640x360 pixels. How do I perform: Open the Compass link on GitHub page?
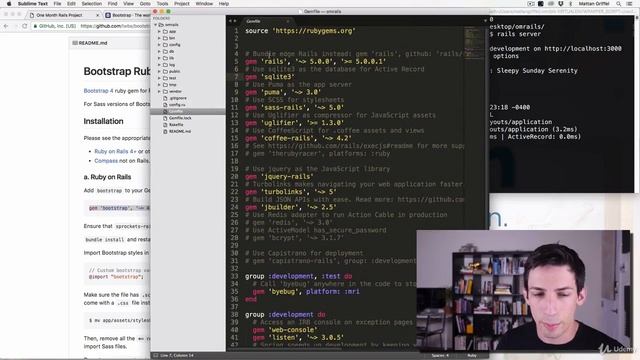pos(106,161)
